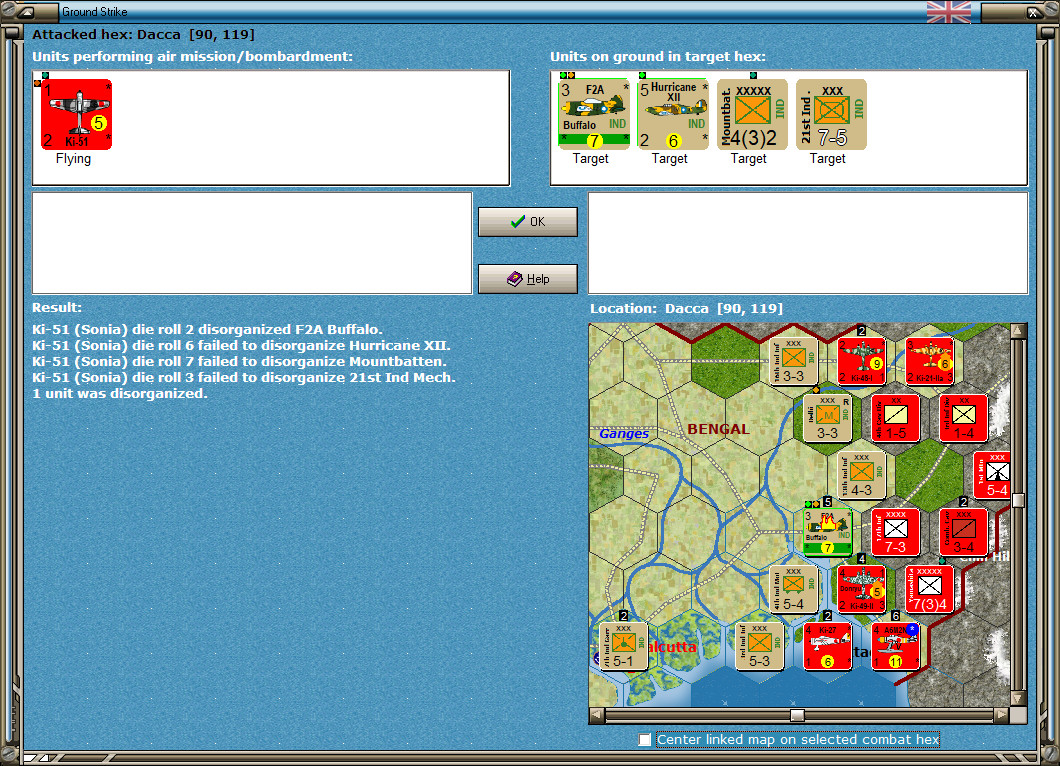The image size is (1060, 766).
Task: Enable Center linked map on selected combat hex
Action: pyautogui.click(x=645, y=740)
